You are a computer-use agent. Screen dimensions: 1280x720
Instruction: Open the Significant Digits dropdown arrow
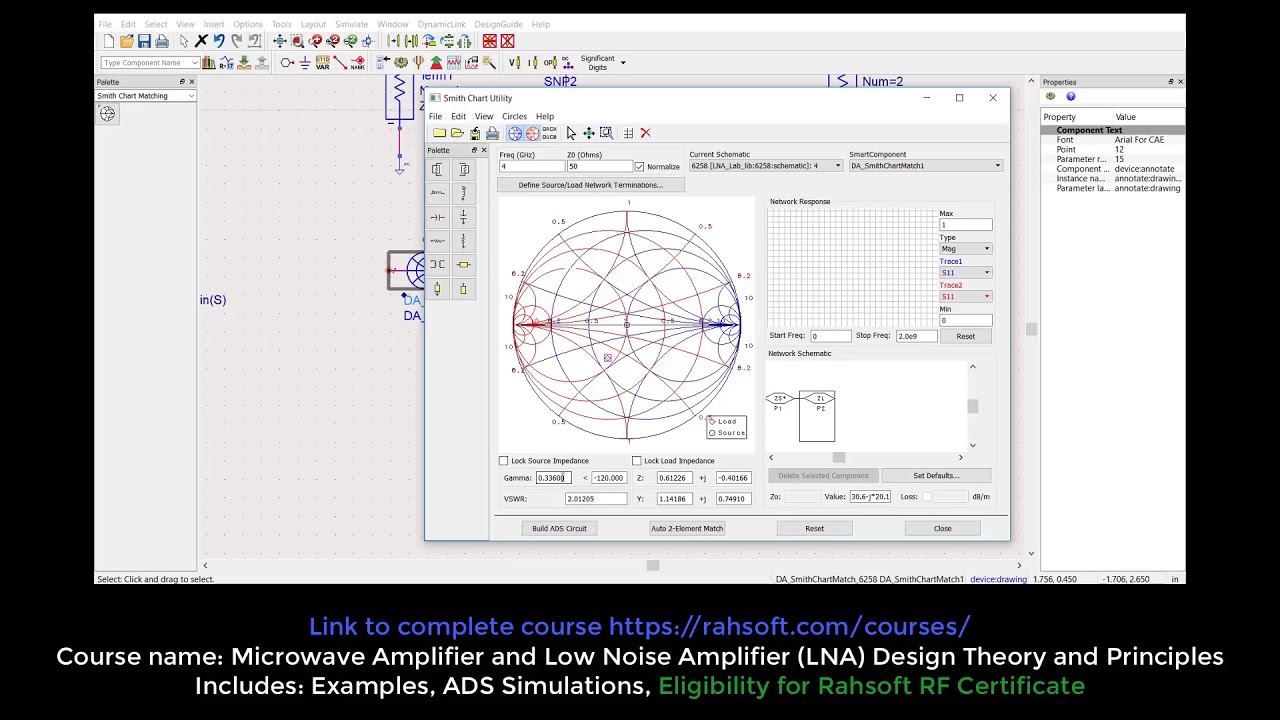click(x=623, y=62)
